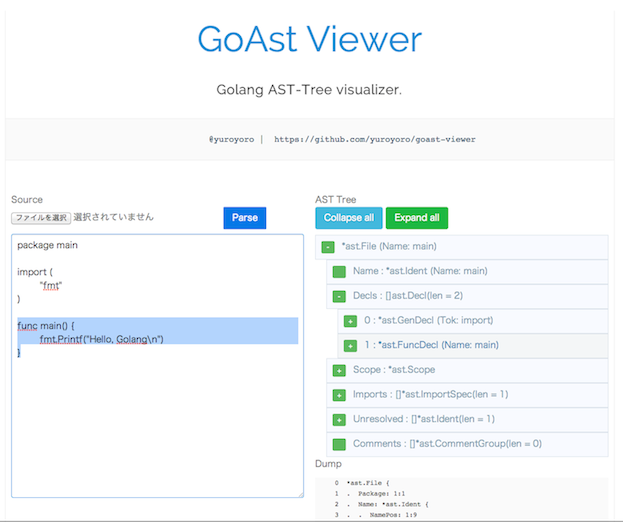Select the Decls : []ast.Decl tree row
Image resolution: width=623 pixels, height=522 pixels.
tap(410, 296)
